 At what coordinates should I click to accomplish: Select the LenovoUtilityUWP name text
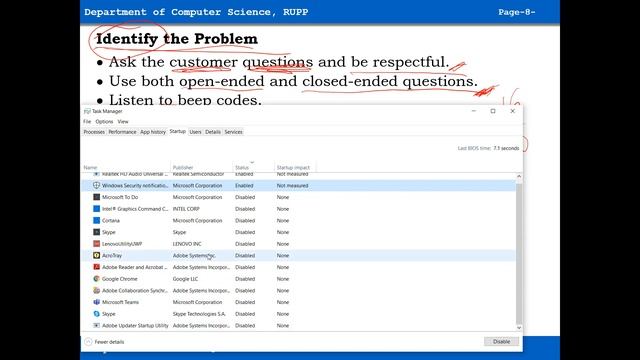coord(122,244)
